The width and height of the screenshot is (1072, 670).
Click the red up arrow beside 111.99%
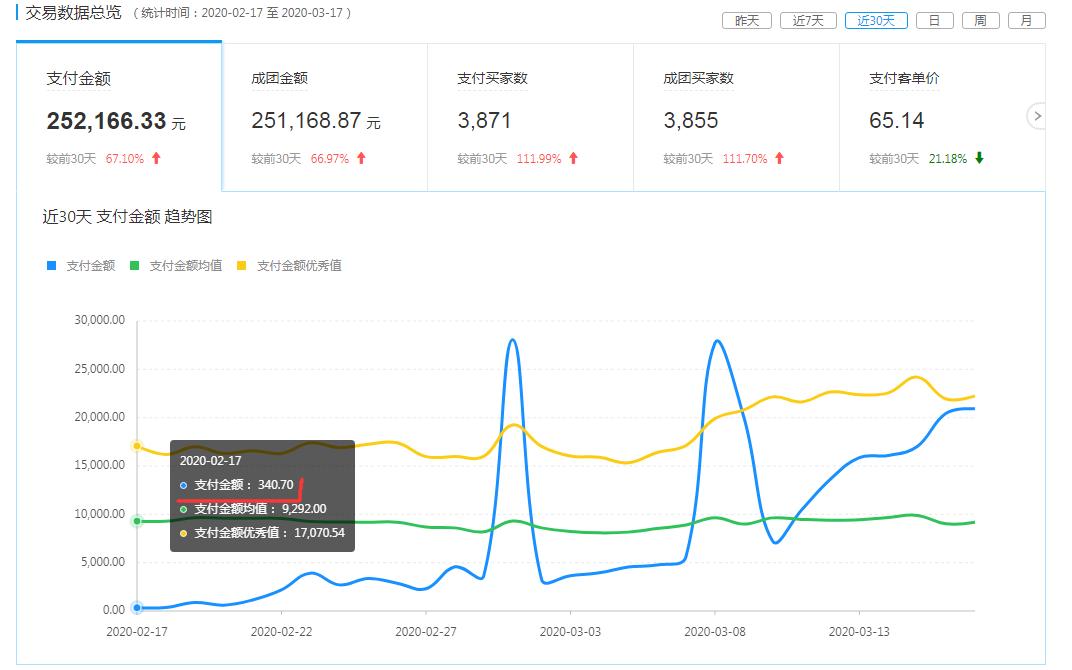pos(573,158)
